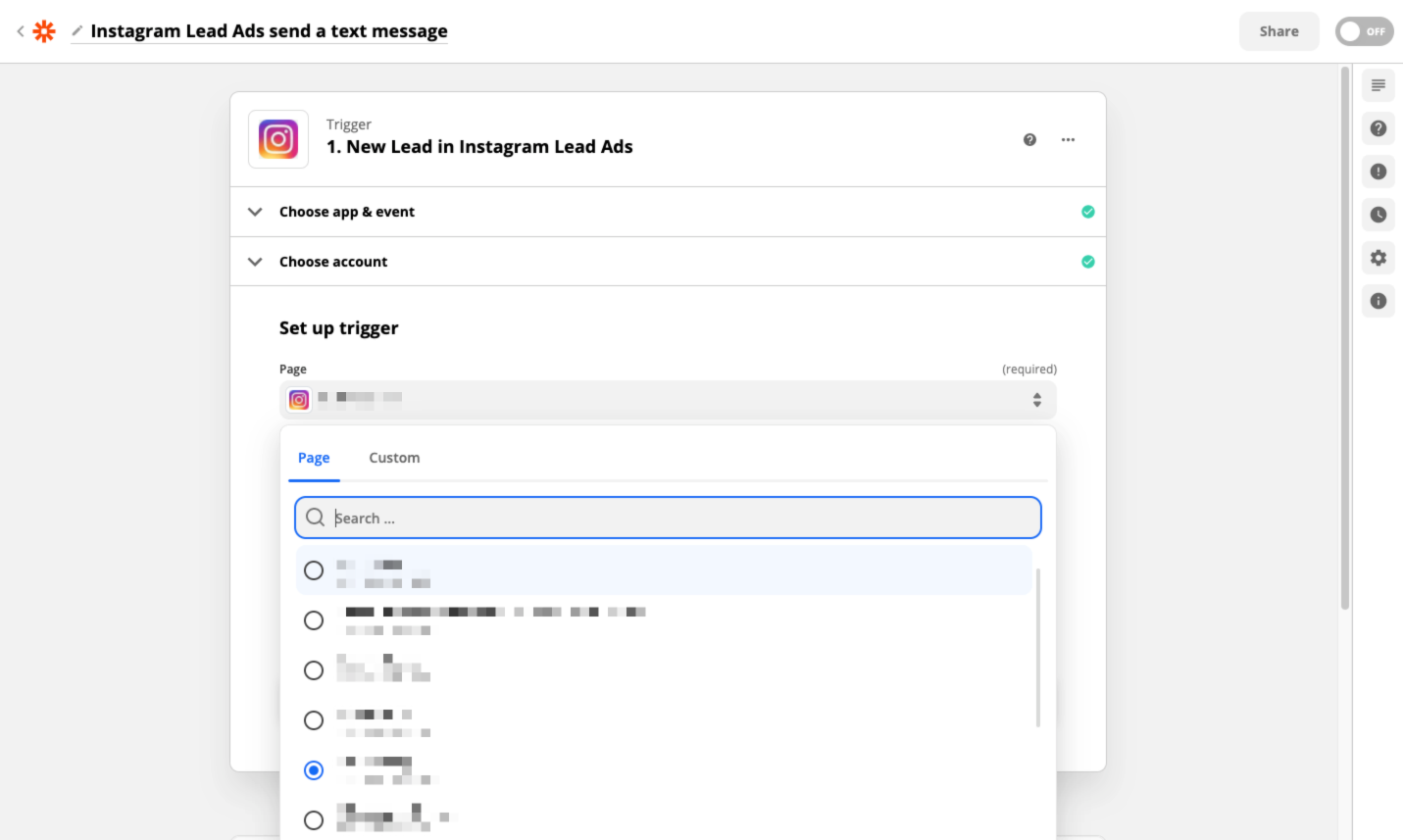Open the Zap outline sidebar icon
Viewport: 1403px width, 840px height.
pos(1378,85)
